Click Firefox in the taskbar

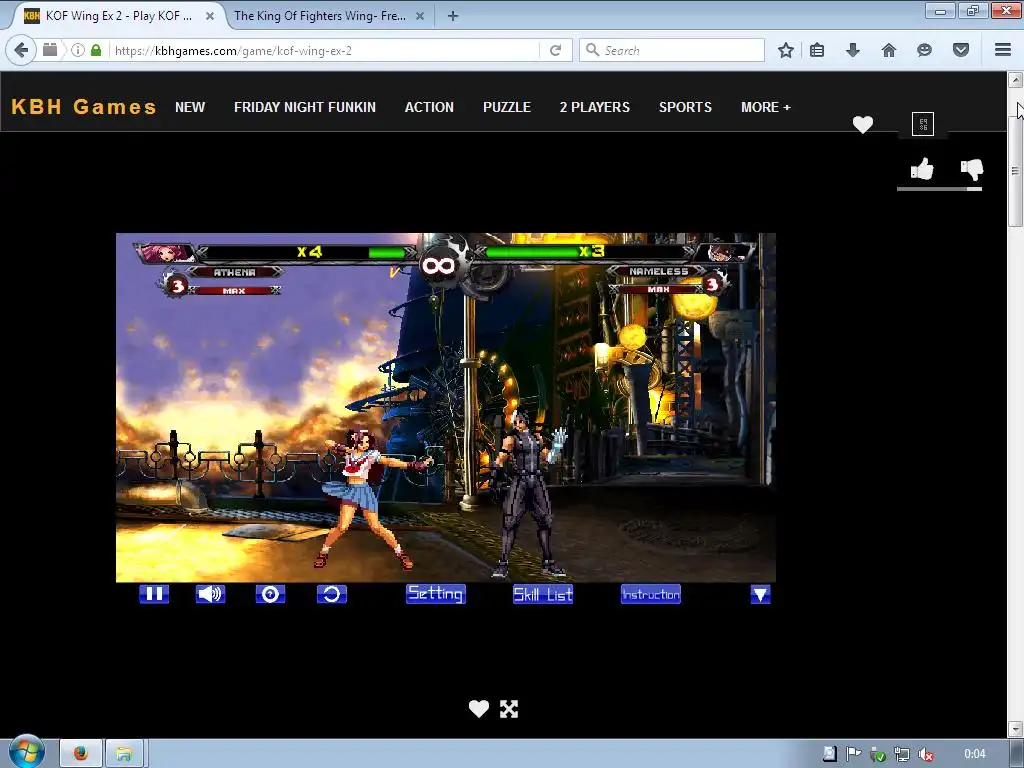[81, 754]
